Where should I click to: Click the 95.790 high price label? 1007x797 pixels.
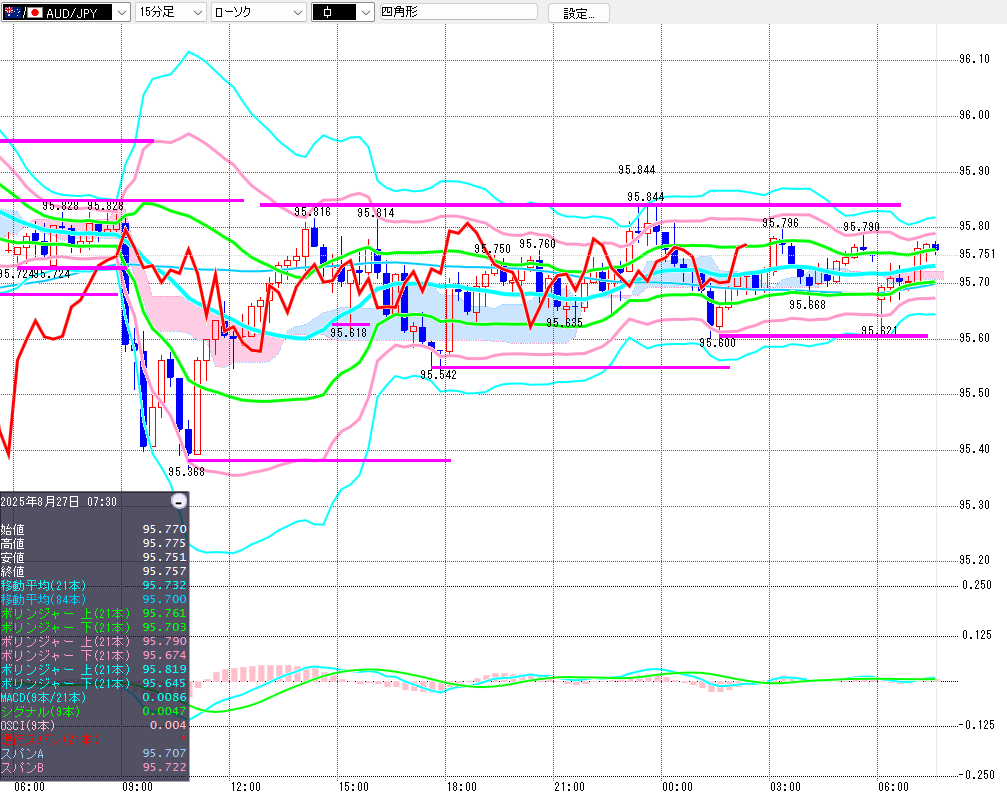[861, 227]
